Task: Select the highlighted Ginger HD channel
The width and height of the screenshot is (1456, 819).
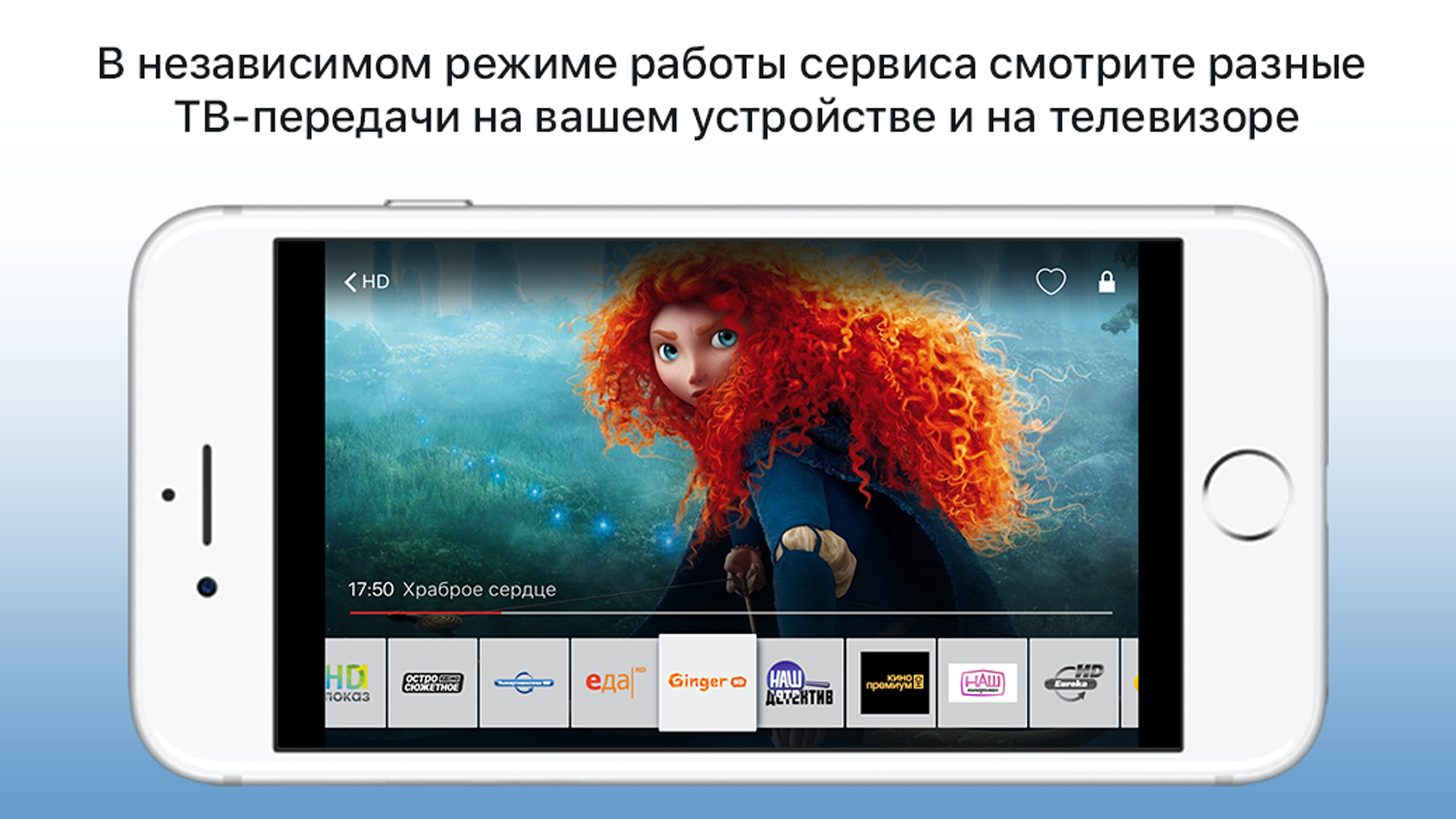Action: coord(707,682)
